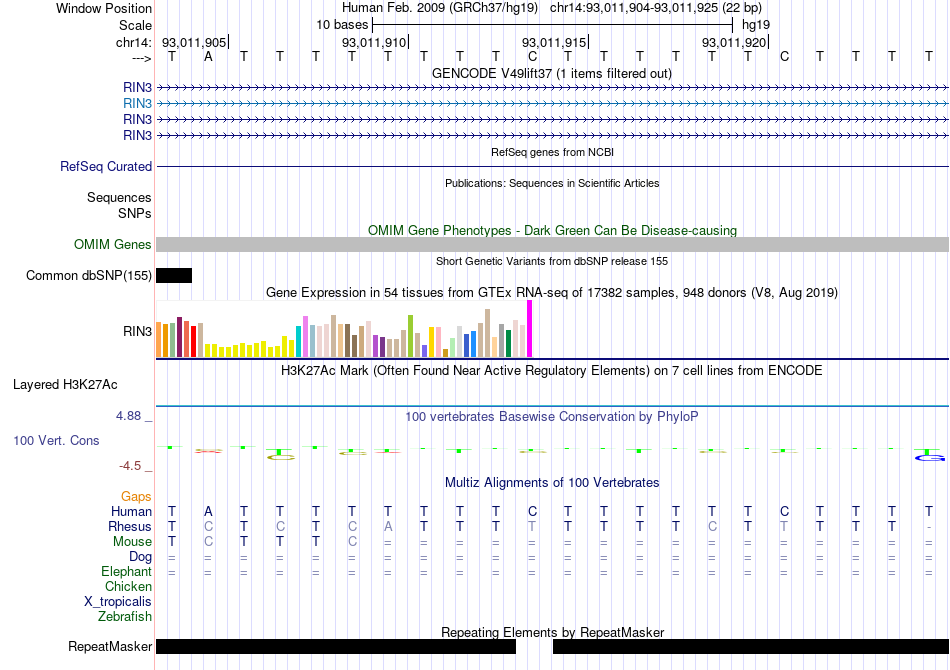Click the 'chr14:' base position label
The image size is (950, 670).
click(133, 42)
